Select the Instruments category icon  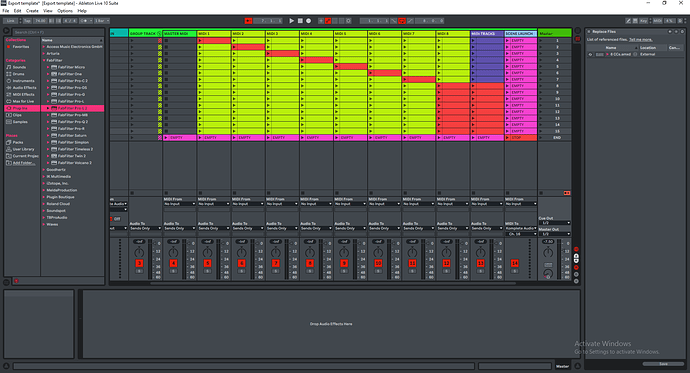tap(8, 81)
